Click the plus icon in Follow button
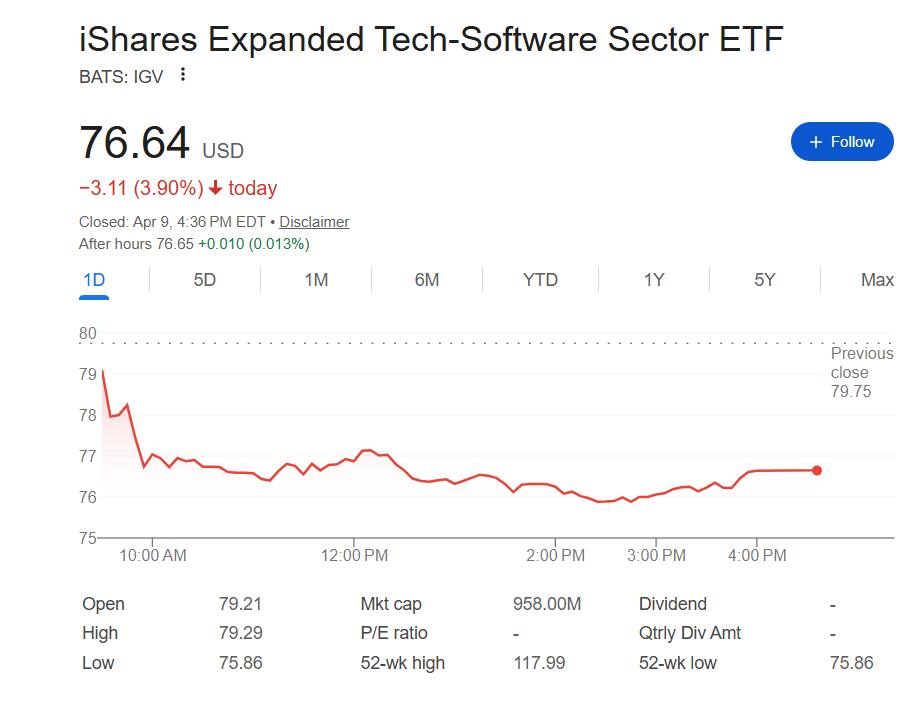Image resolution: width=915 pixels, height=708 pixels. coord(816,142)
